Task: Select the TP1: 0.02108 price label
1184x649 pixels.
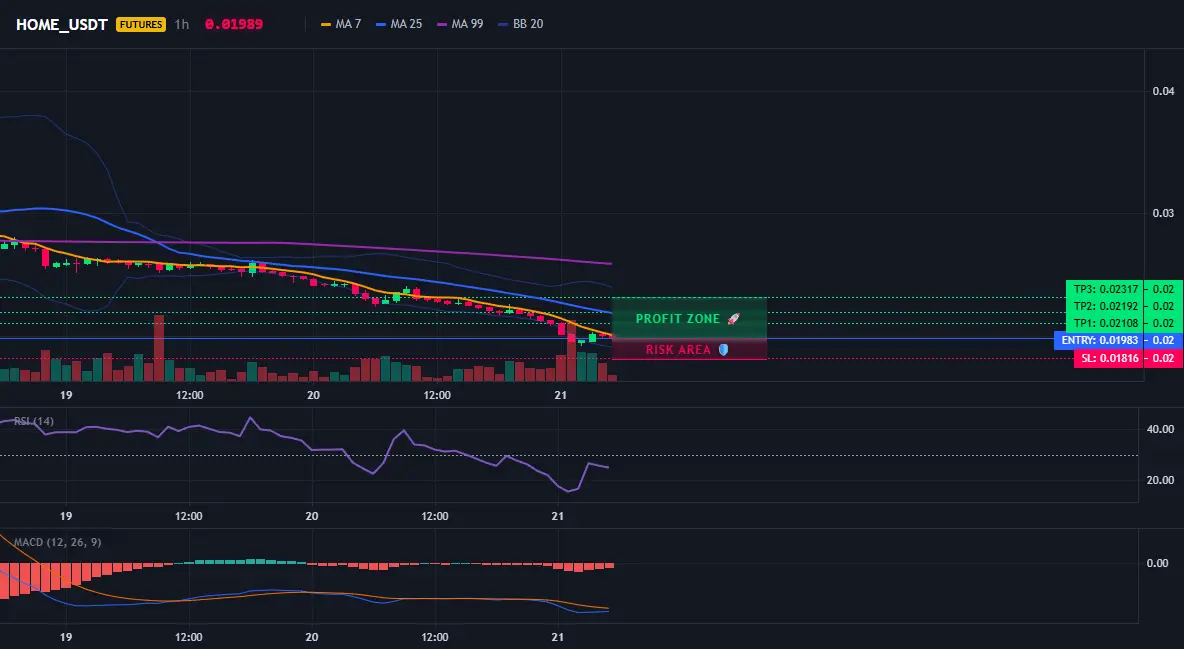Action: [1105, 323]
